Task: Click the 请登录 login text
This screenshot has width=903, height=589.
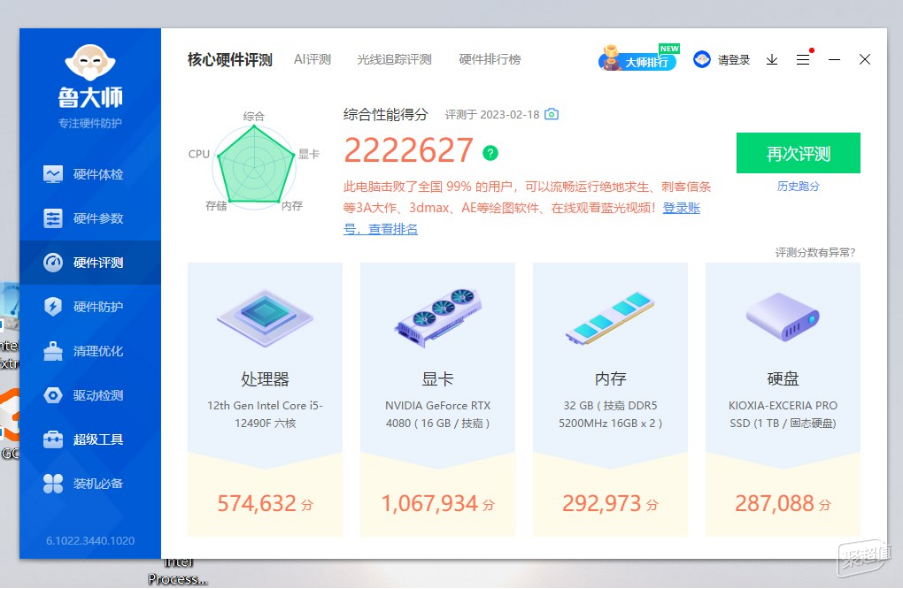Action: [734, 60]
